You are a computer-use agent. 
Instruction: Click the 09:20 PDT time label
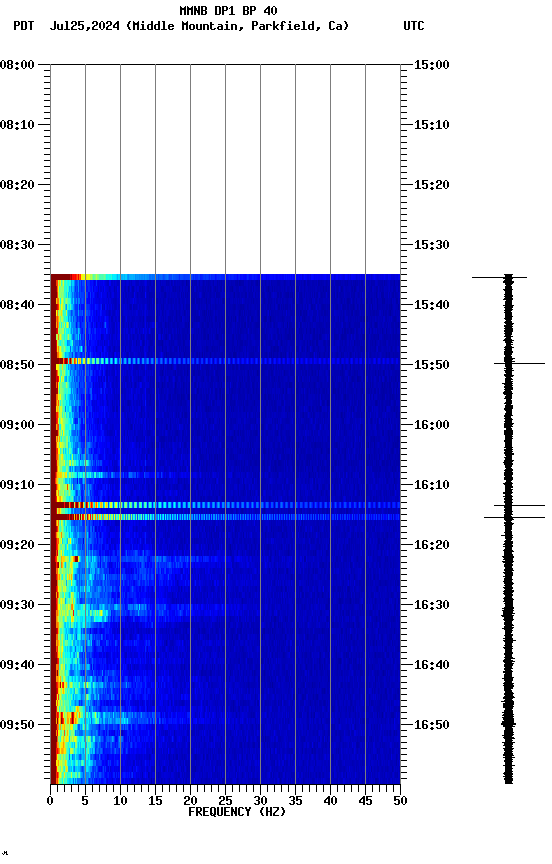pos(17,545)
